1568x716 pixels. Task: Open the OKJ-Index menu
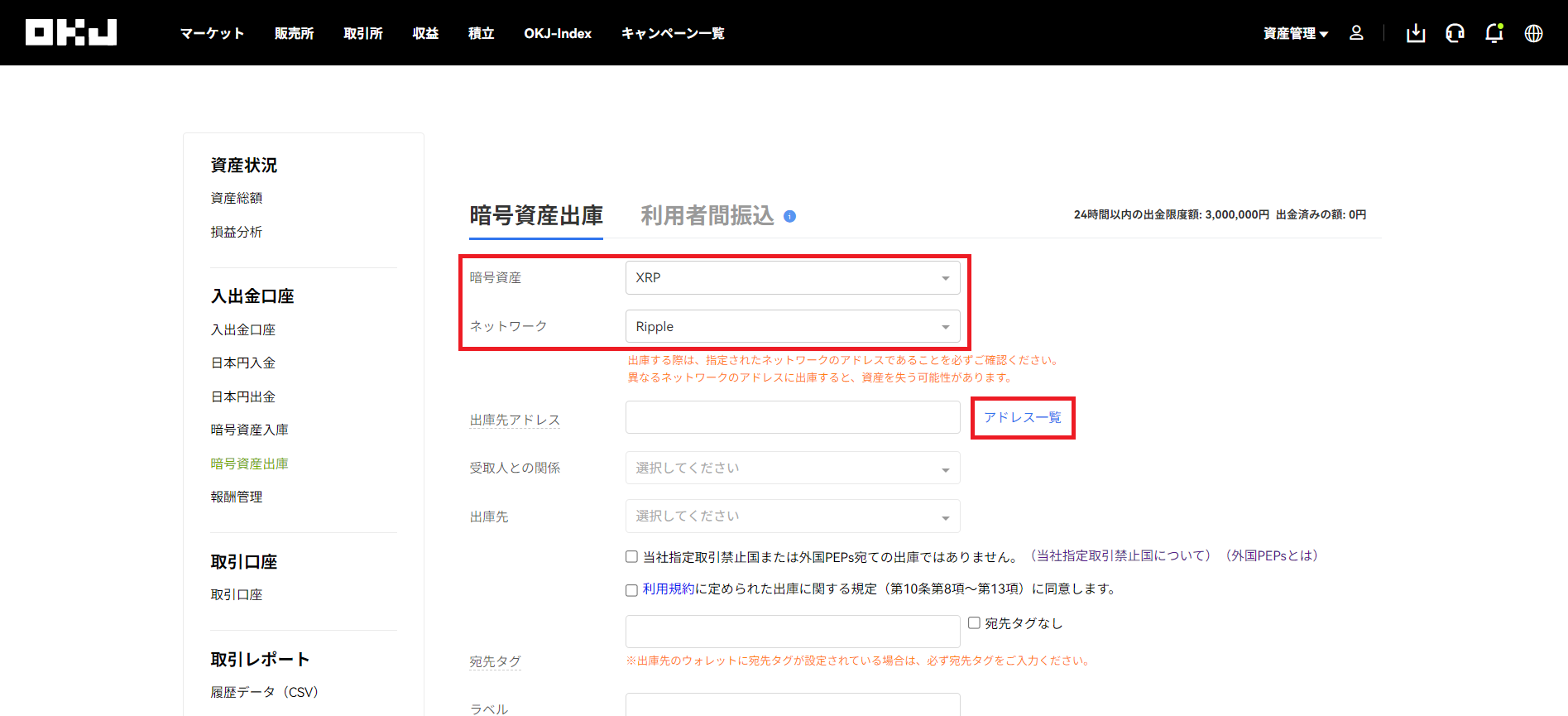click(x=558, y=33)
